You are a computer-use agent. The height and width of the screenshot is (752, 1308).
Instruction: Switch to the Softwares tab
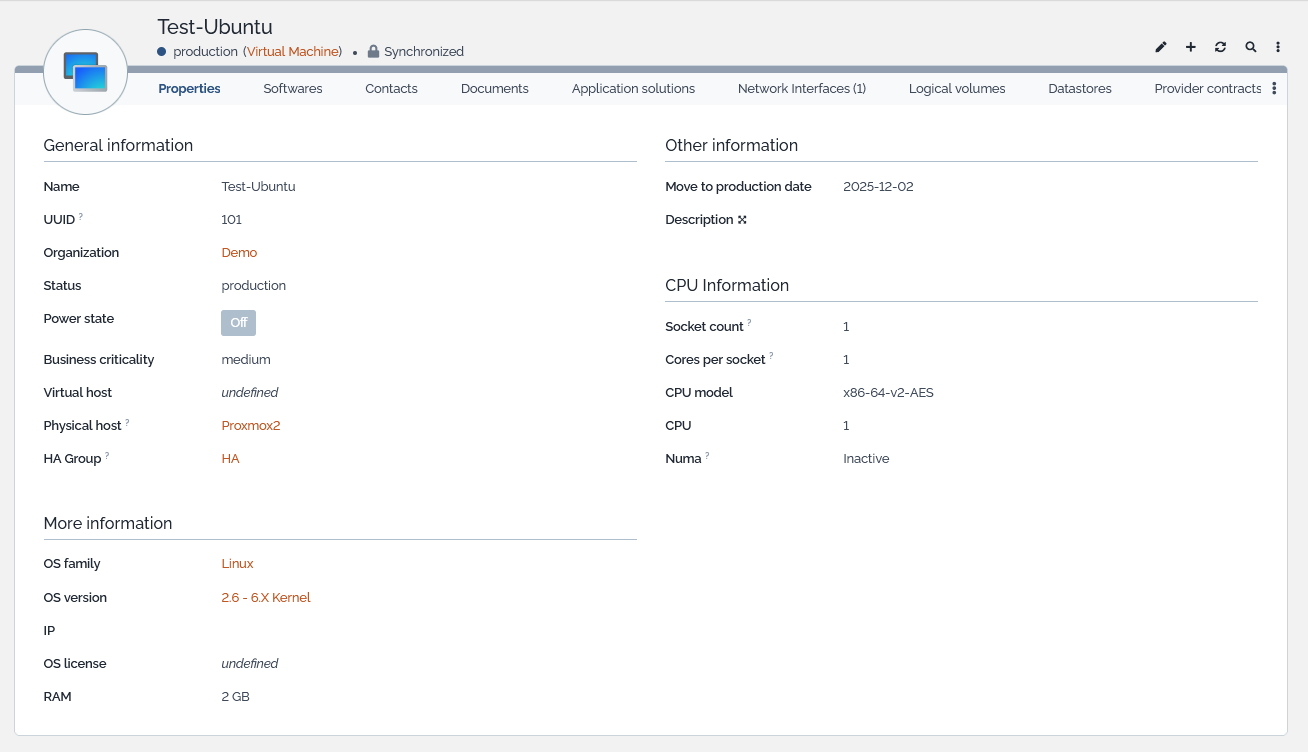pos(293,89)
